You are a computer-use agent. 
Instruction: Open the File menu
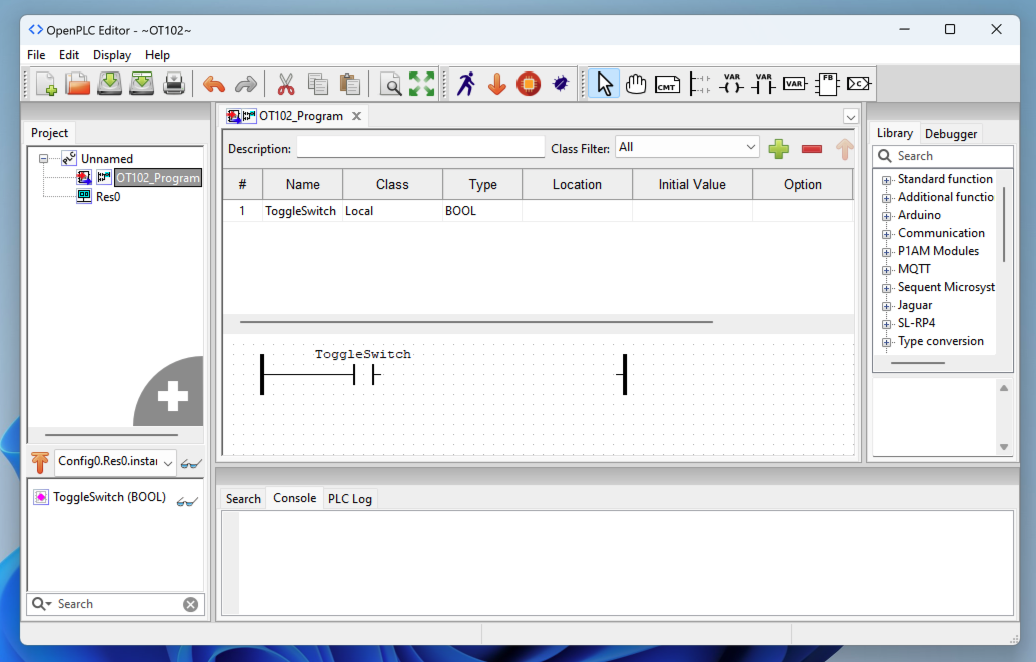[x=36, y=55]
